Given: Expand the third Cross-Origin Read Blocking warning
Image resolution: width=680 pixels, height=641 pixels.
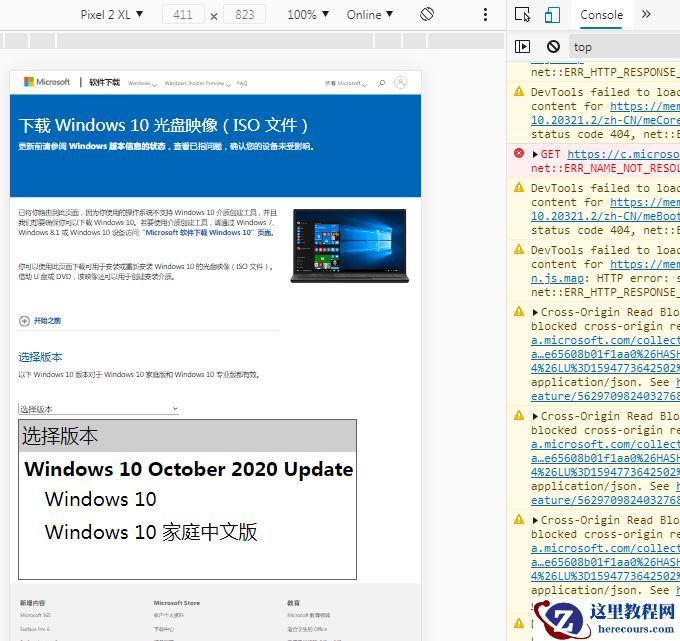Looking at the screenshot, I should (535, 520).
